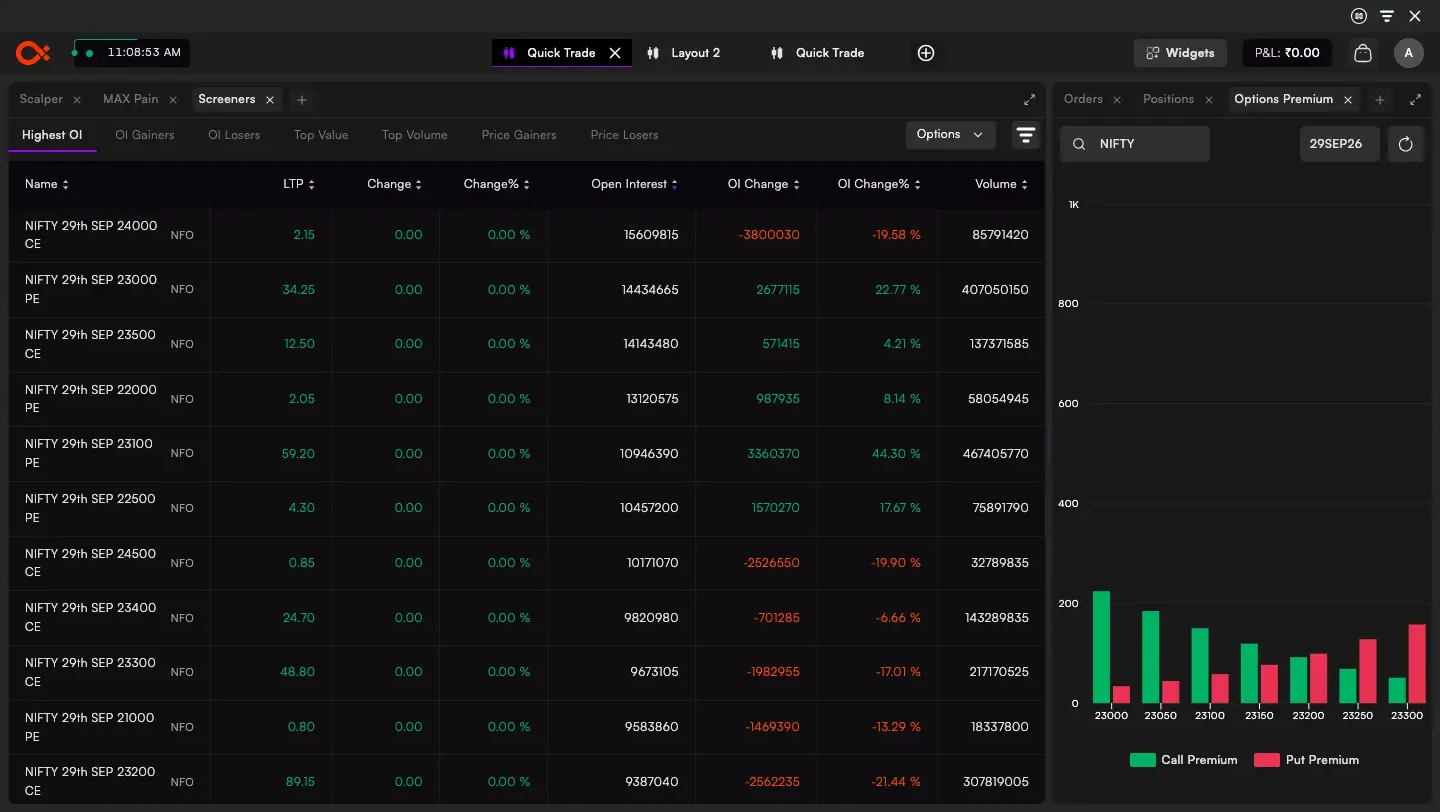Toggle Call Premium legend swatch
The height and width of the screenshot is (812, 1440).
(x=1143, y=760)
